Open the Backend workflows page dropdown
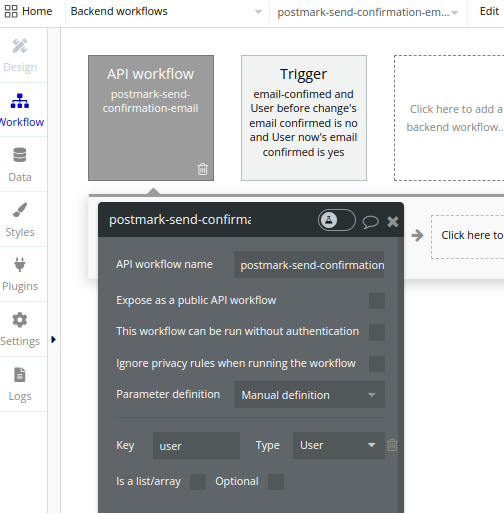The width and height of the screenshot is (504, 513). point(167,12)
